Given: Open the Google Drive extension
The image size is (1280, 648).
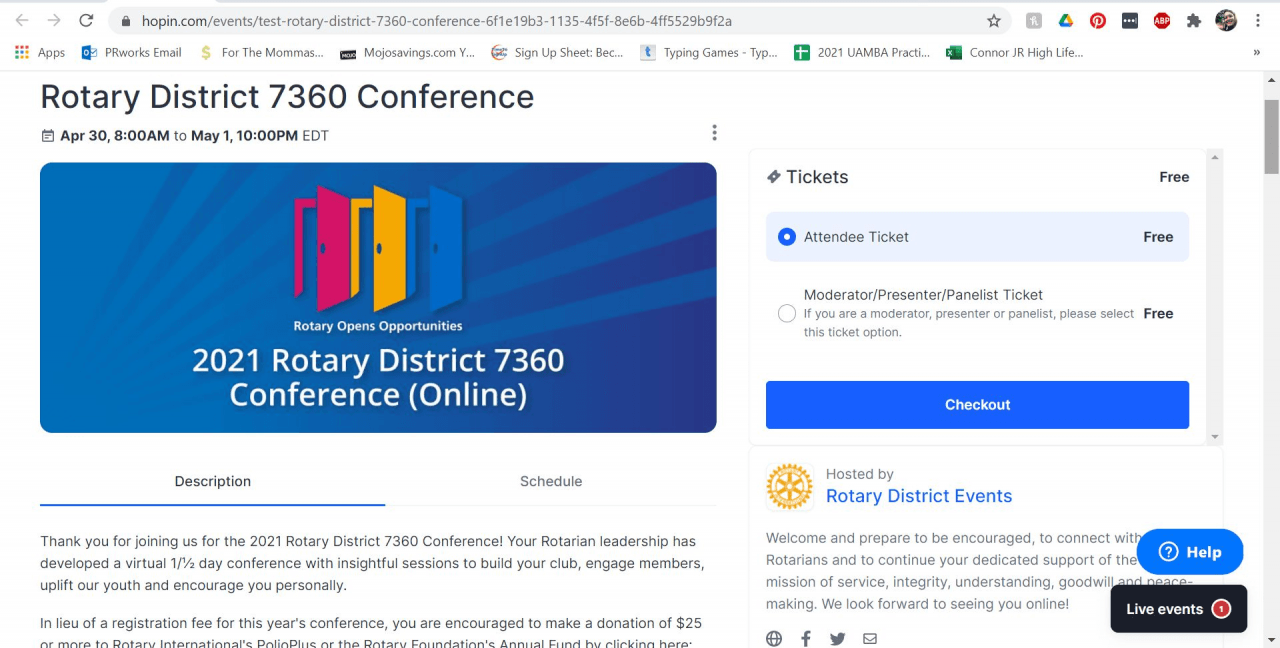Looking at the screenshot, I should [1066, 21].
